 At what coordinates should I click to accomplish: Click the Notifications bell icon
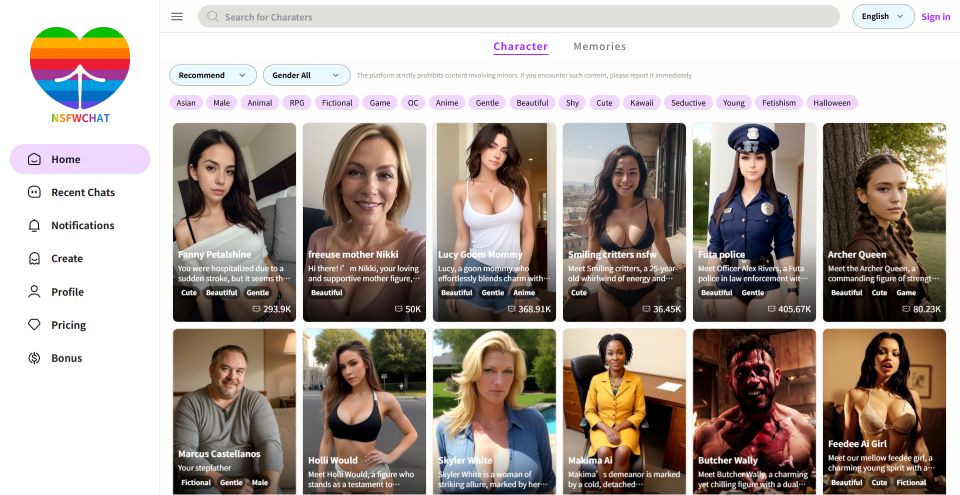click(34, 225)
